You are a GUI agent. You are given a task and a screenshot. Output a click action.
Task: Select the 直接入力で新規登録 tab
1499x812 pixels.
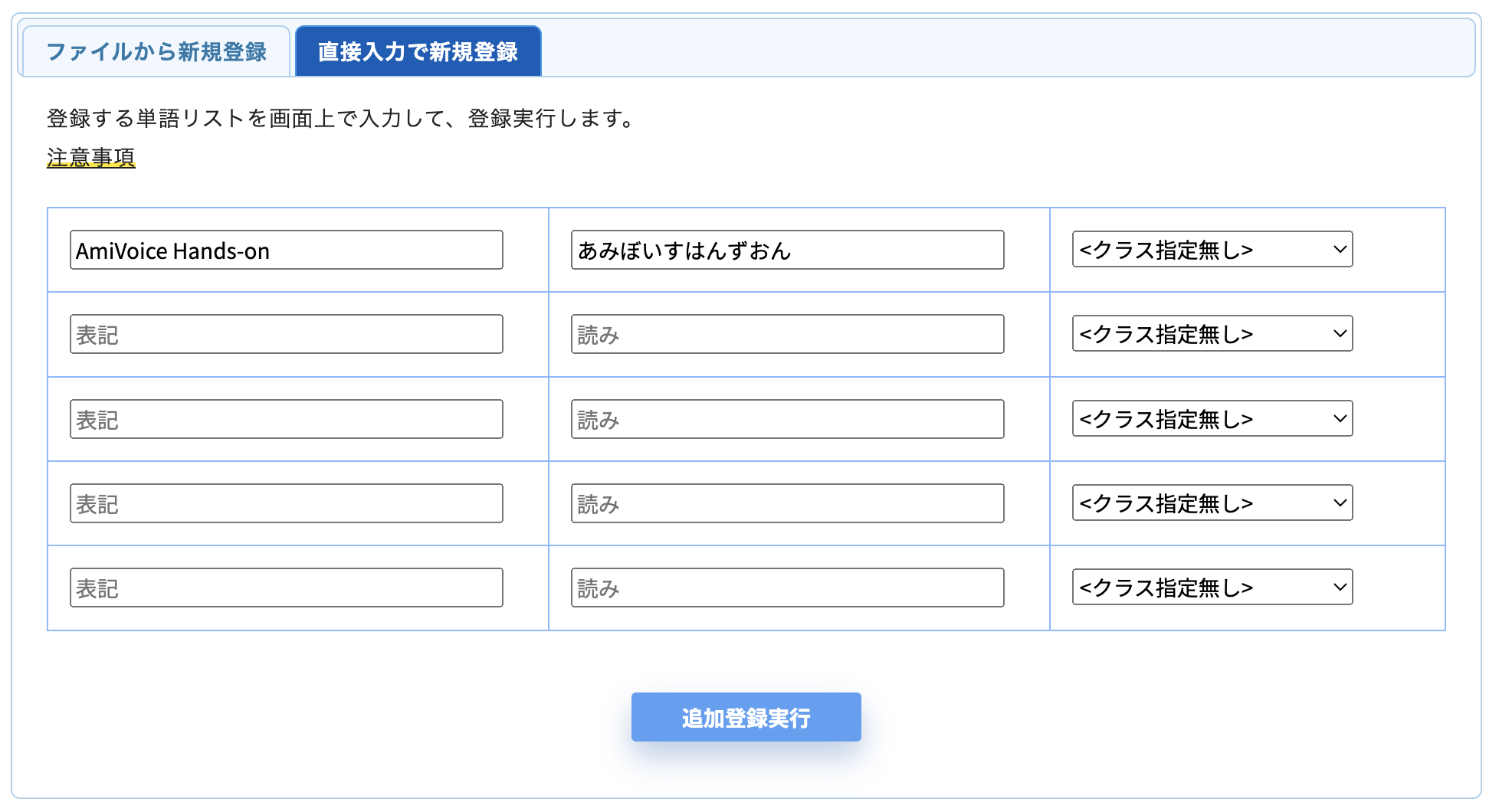pos(418,51)
